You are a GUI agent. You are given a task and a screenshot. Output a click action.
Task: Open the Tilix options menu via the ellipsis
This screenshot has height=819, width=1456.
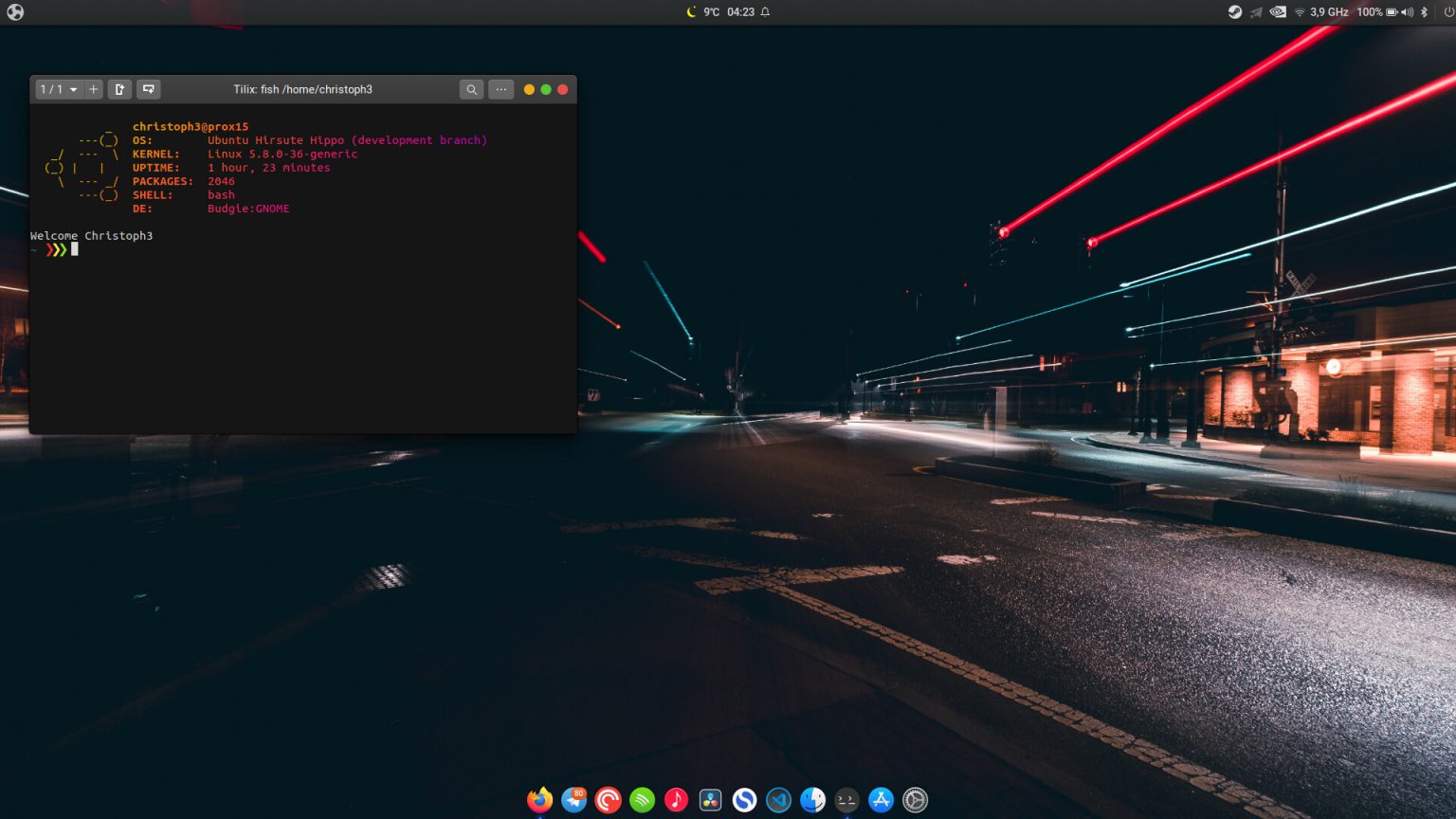500,89
